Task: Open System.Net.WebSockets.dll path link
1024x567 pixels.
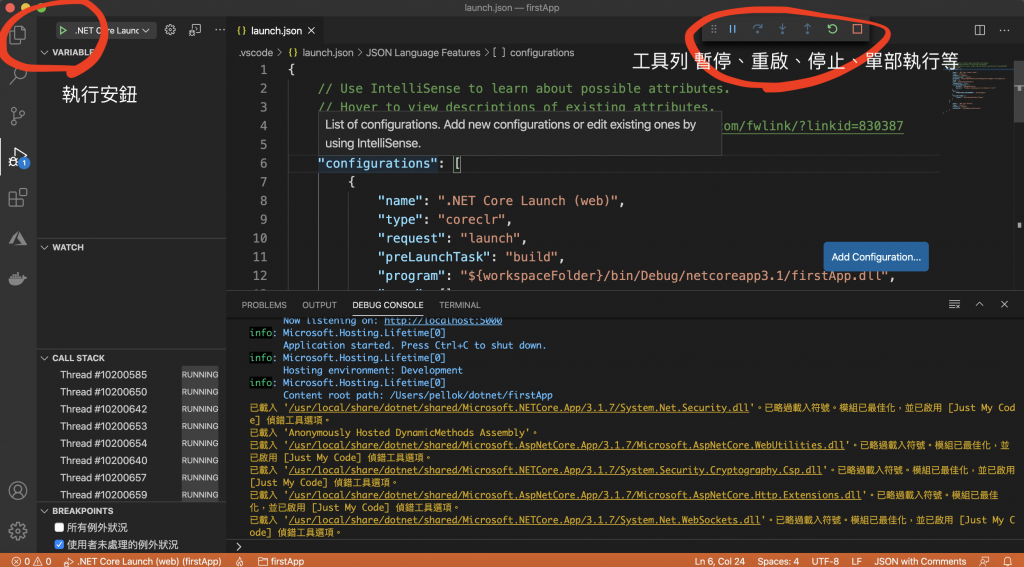Action: click(x=524, y=520)
